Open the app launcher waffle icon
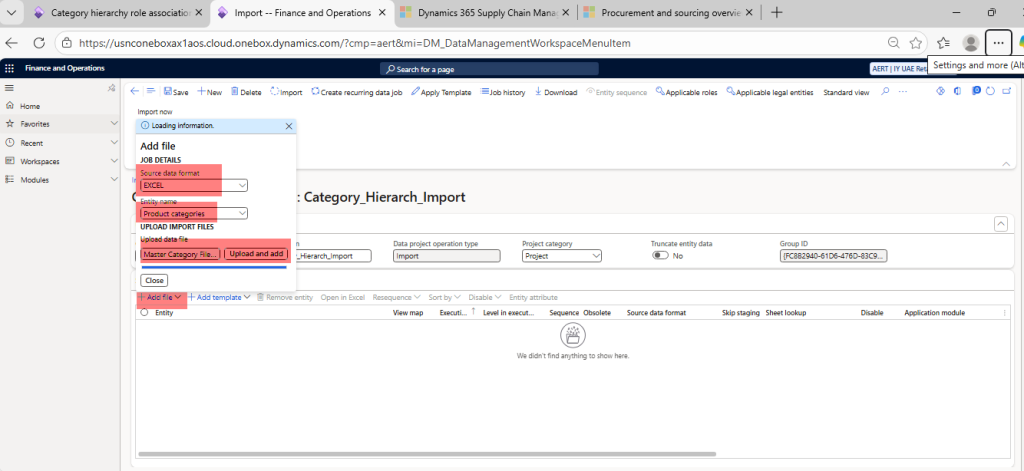This screenshot has width=1024, height=471. click(x=9, y=69)
